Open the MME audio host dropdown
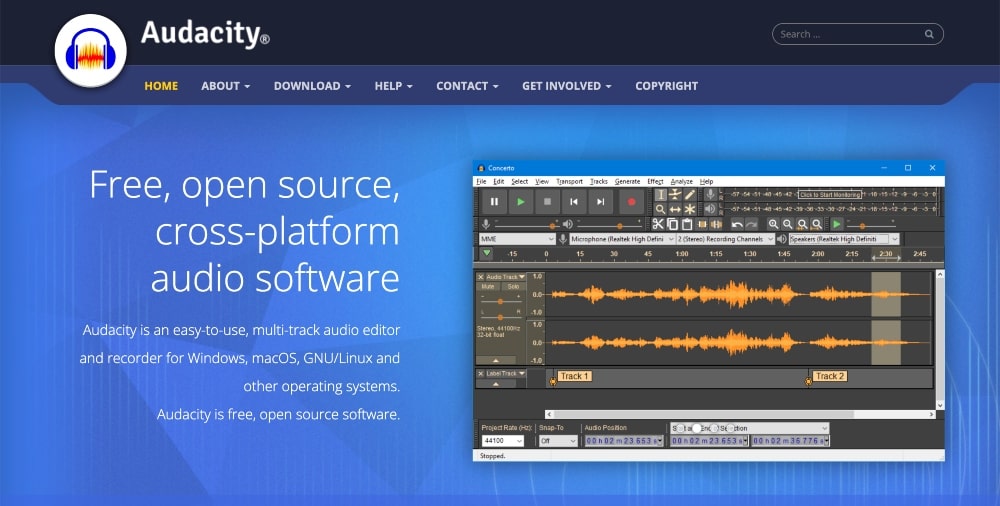 [517, 239]
